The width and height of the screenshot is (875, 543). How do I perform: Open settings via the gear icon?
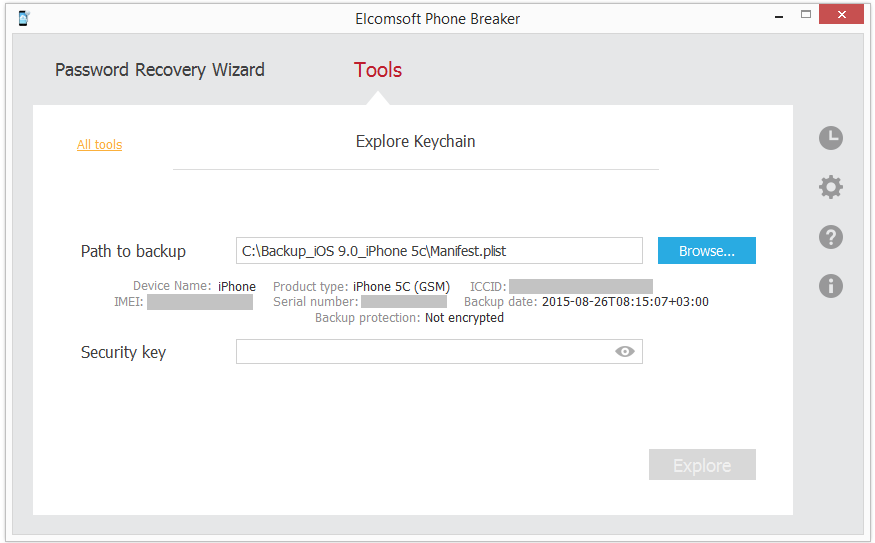coord(830,187)
